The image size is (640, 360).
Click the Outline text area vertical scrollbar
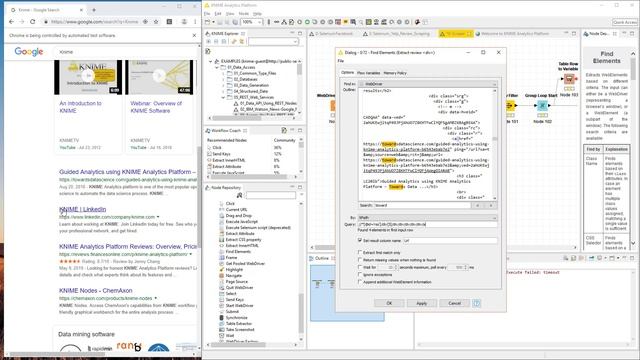point(495,144)
